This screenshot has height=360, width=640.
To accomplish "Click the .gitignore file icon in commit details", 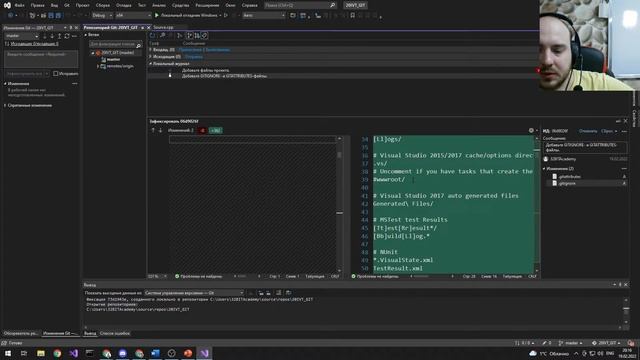I will (x=555, y=184).
